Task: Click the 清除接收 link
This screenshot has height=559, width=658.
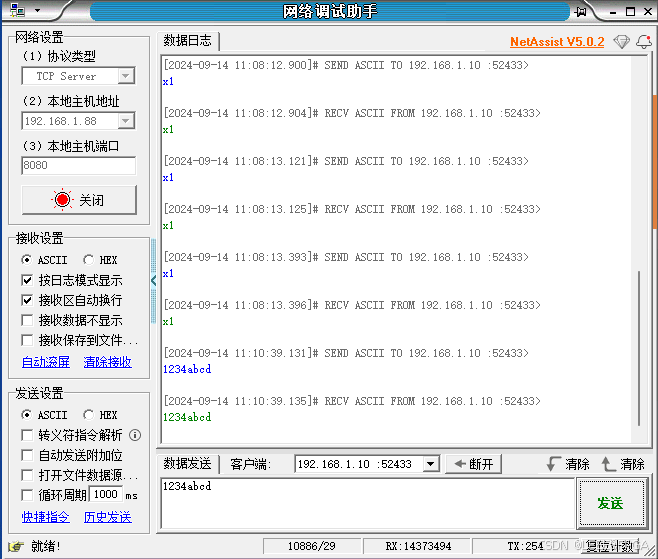Action: 107,362
